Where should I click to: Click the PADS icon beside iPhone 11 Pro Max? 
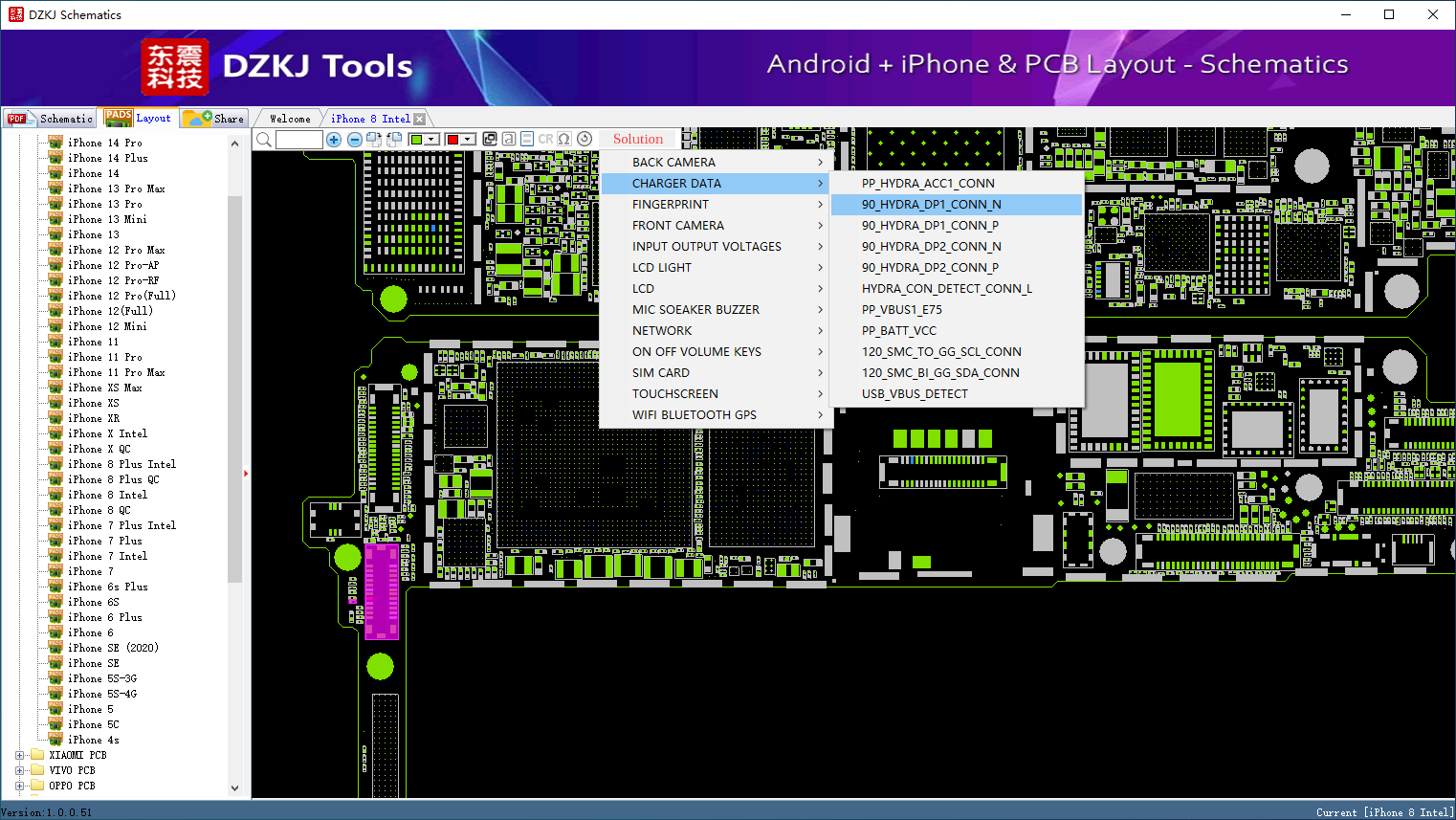pos(55,372)
